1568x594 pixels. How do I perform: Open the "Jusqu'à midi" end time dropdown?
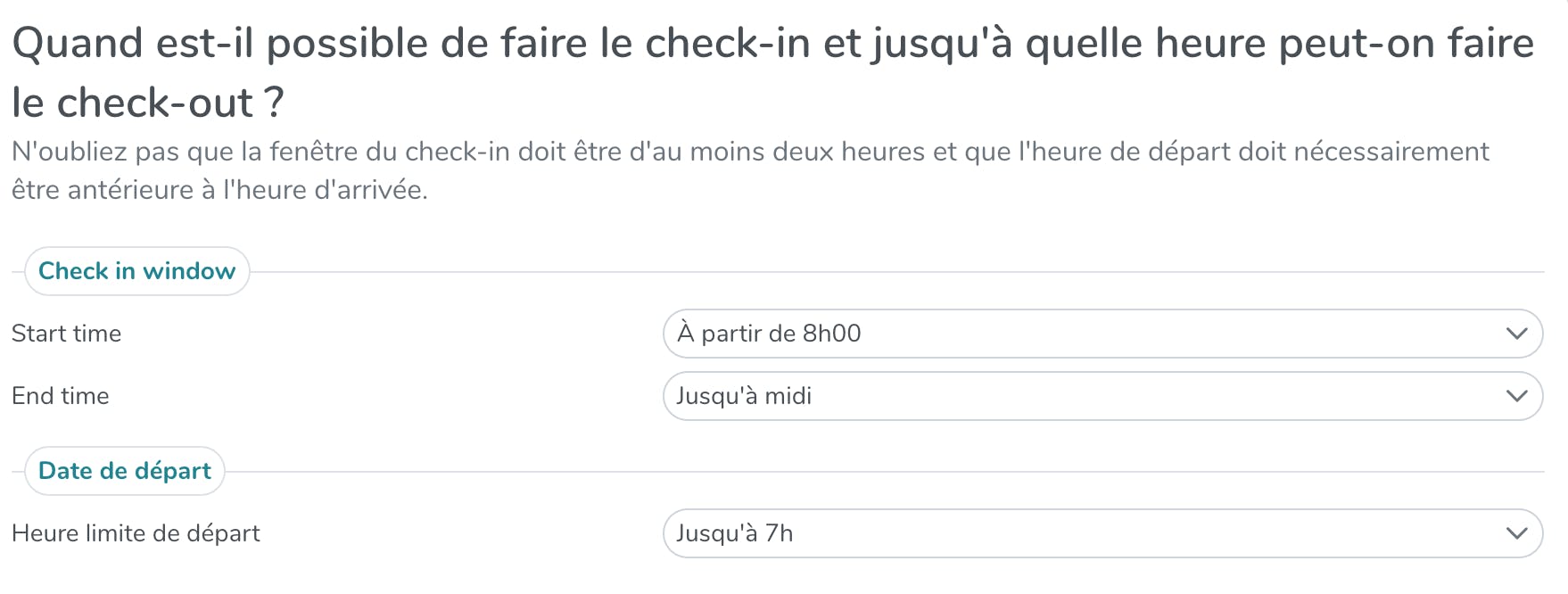[1102, 396]
